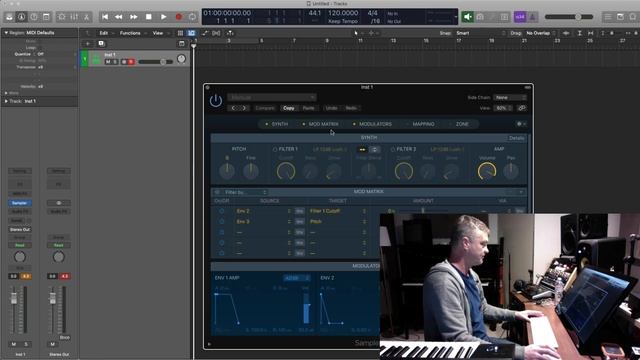
Task: Click the Details button in Synth section
Action: point(516,138)
